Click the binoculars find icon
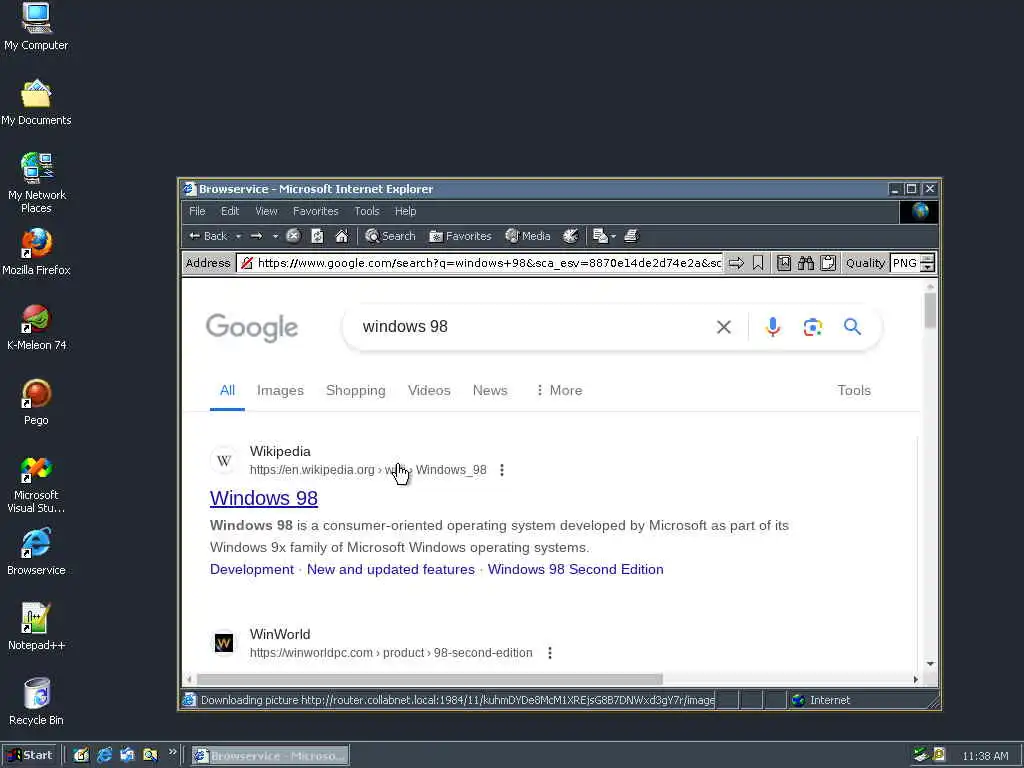The width and height of the screenshot is (1024, 768). click(806, 263)
